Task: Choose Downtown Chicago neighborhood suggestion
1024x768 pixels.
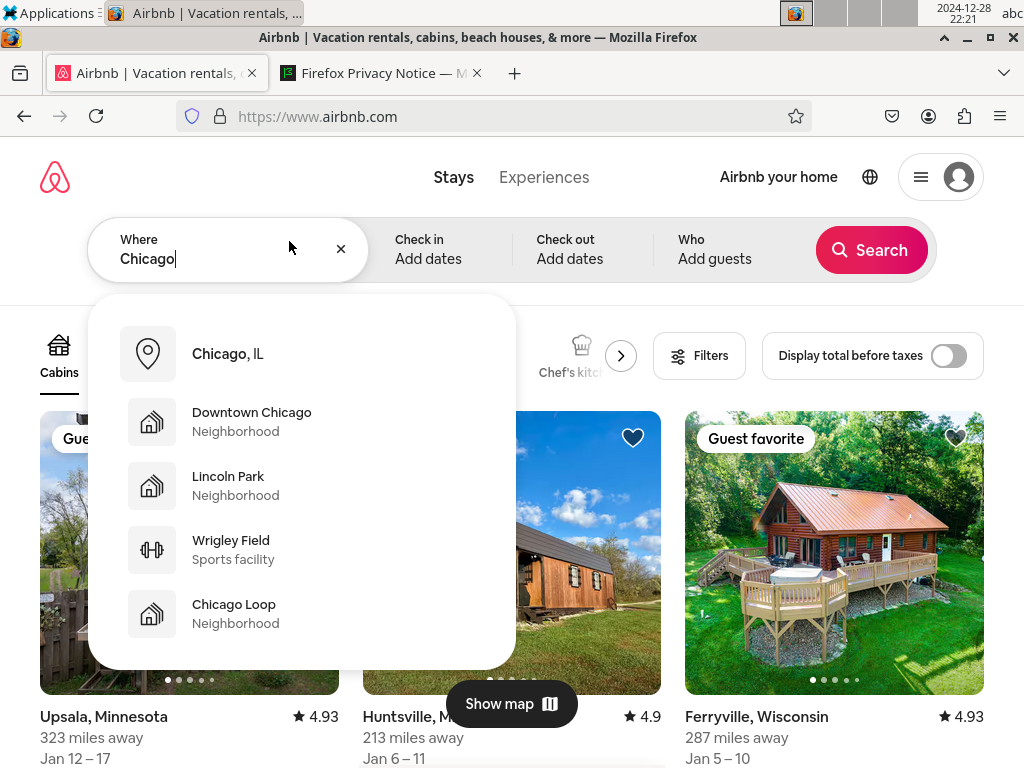Action: click(302, 422)
